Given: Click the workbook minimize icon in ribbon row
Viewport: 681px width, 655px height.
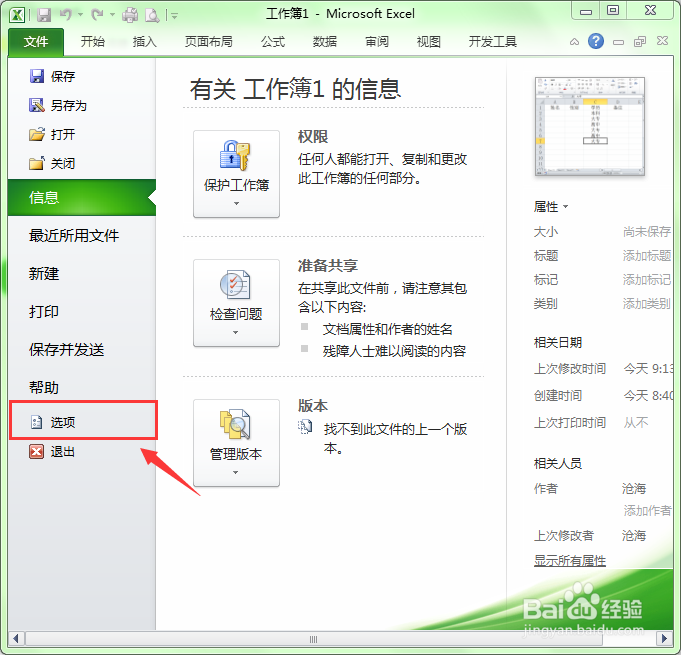Looking at the screenshot, I should [x=618, y=43].
